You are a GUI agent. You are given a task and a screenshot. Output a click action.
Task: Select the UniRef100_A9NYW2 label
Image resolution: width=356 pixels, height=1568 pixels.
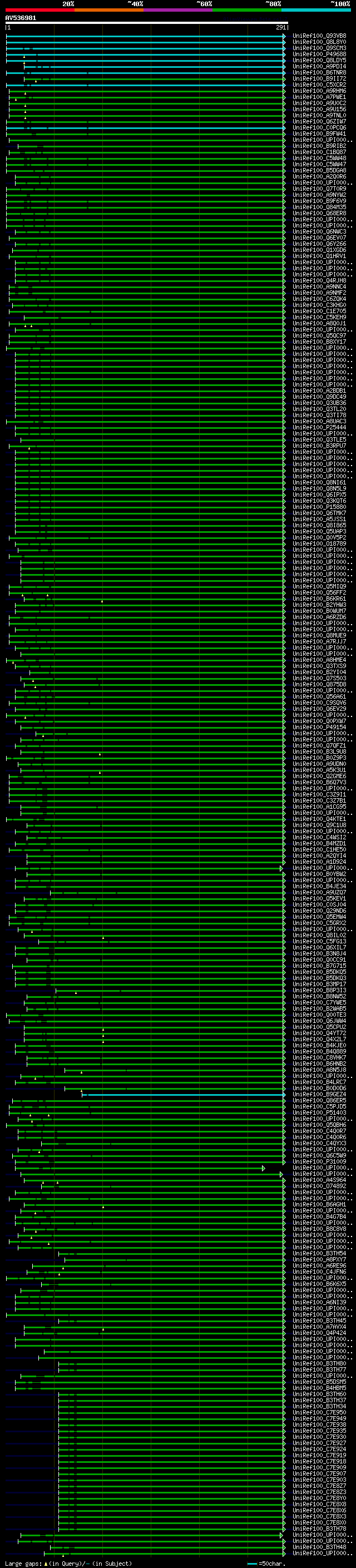click(x=319, y=195)
